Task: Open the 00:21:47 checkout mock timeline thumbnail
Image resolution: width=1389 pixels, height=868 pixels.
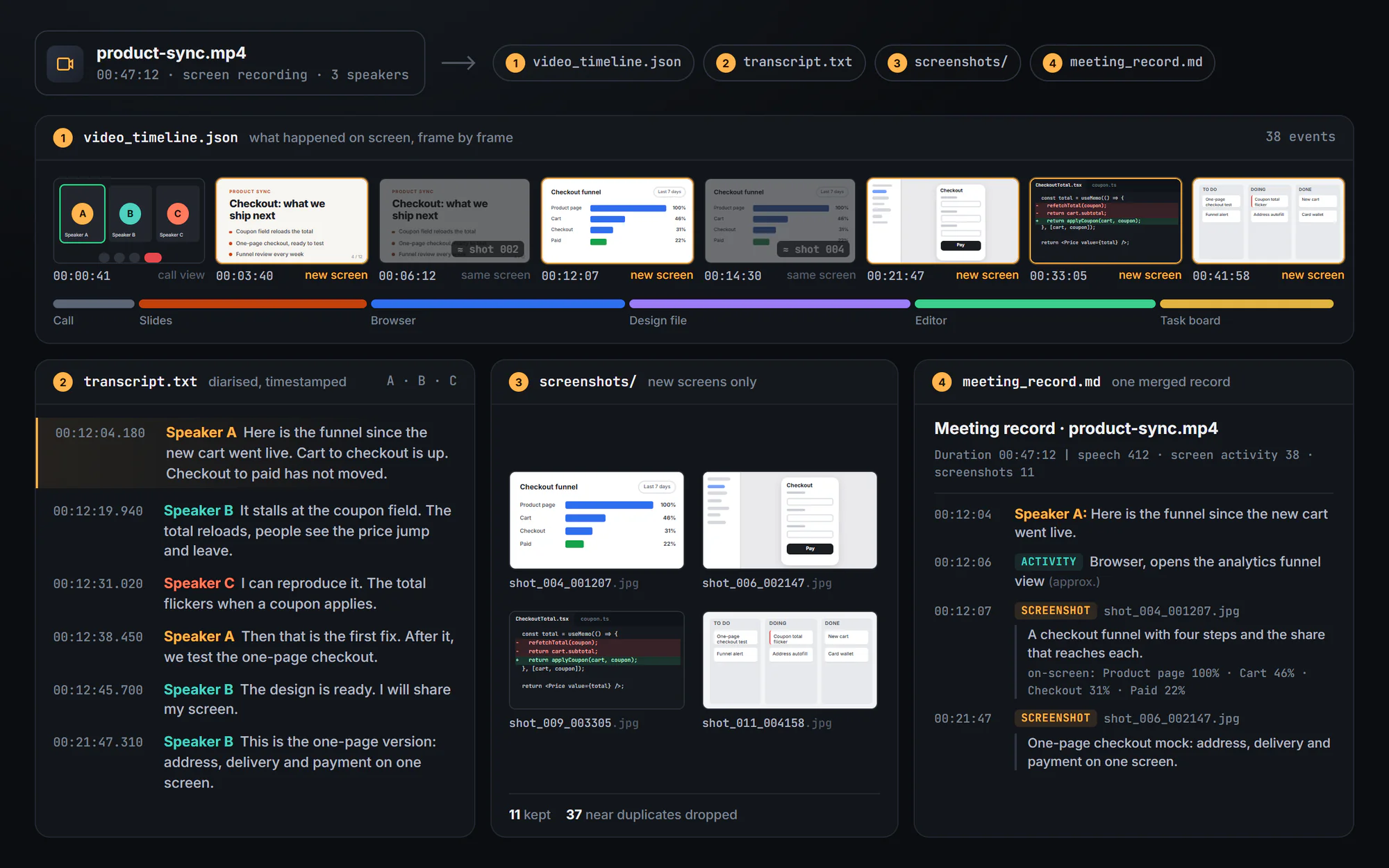Action: point(943,221)
